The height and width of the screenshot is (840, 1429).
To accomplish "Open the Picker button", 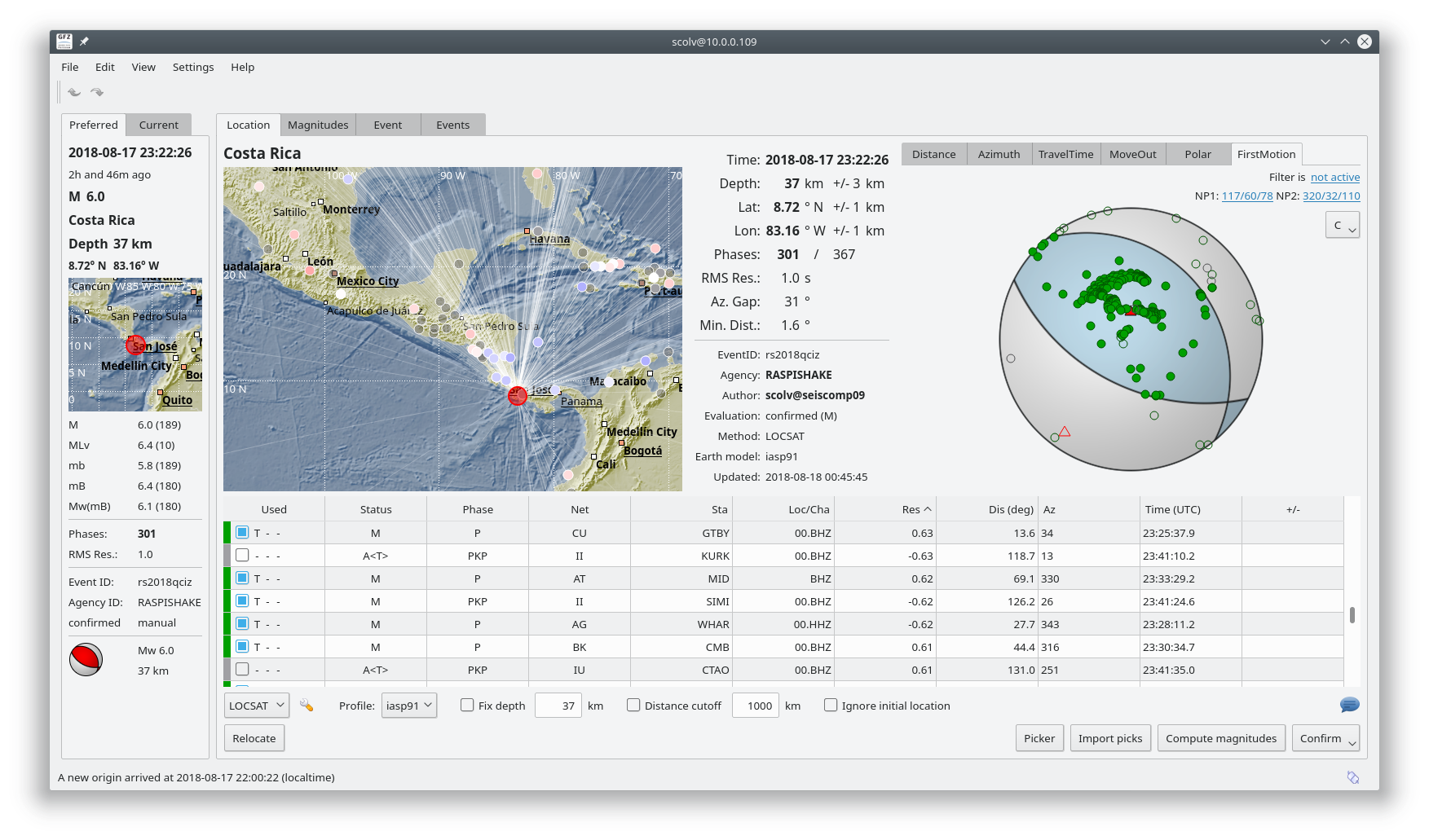I will [x=1039, y=738].
